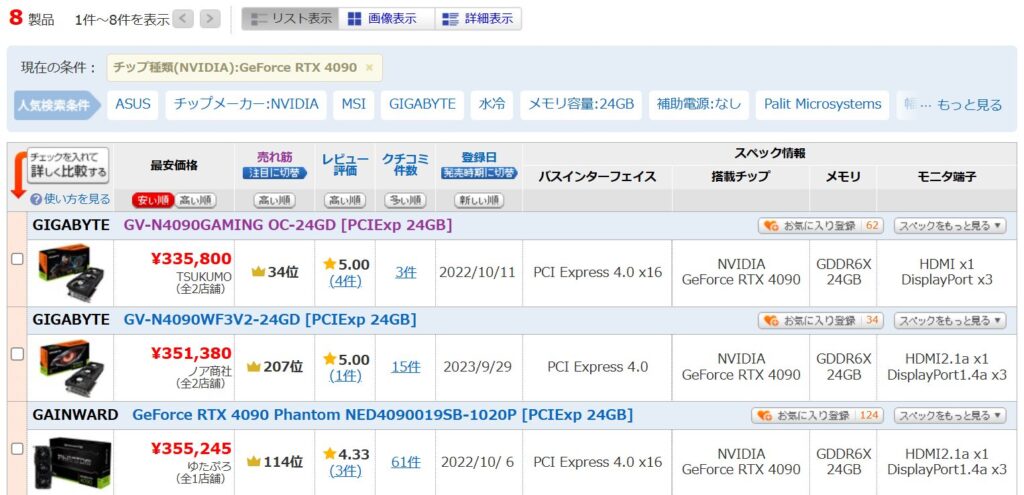Expand スペックをもっと見る for GAINWARD Phantom
Image resolution: width=1024 pixels, height=495 pixels.
click(950, 415)
